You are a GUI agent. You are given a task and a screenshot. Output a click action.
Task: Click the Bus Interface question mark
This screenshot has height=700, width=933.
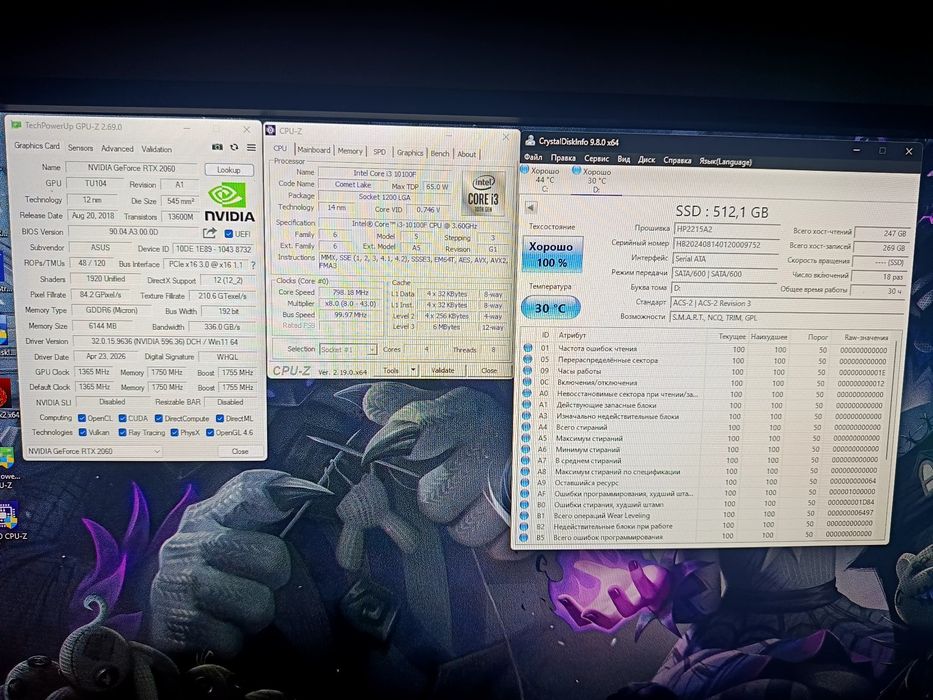pos(253,265)
